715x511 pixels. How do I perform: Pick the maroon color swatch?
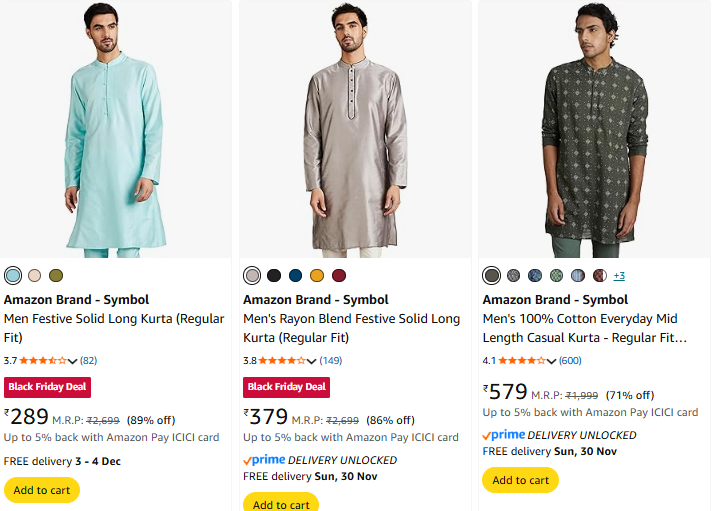tap(339, 275)
